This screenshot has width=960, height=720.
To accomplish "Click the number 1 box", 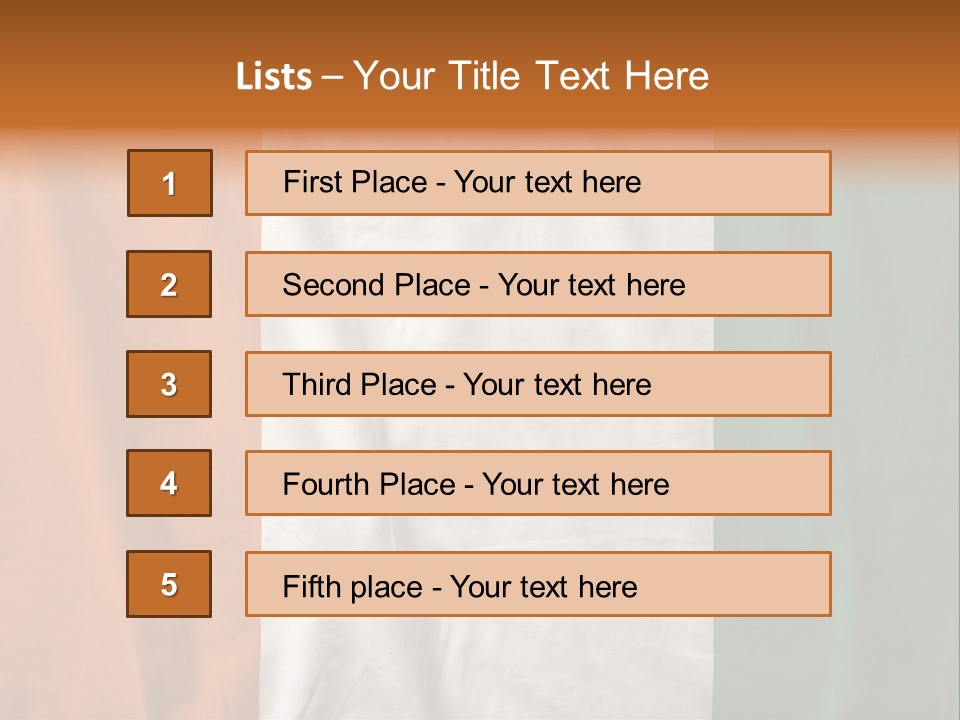I will coord(169,183).
